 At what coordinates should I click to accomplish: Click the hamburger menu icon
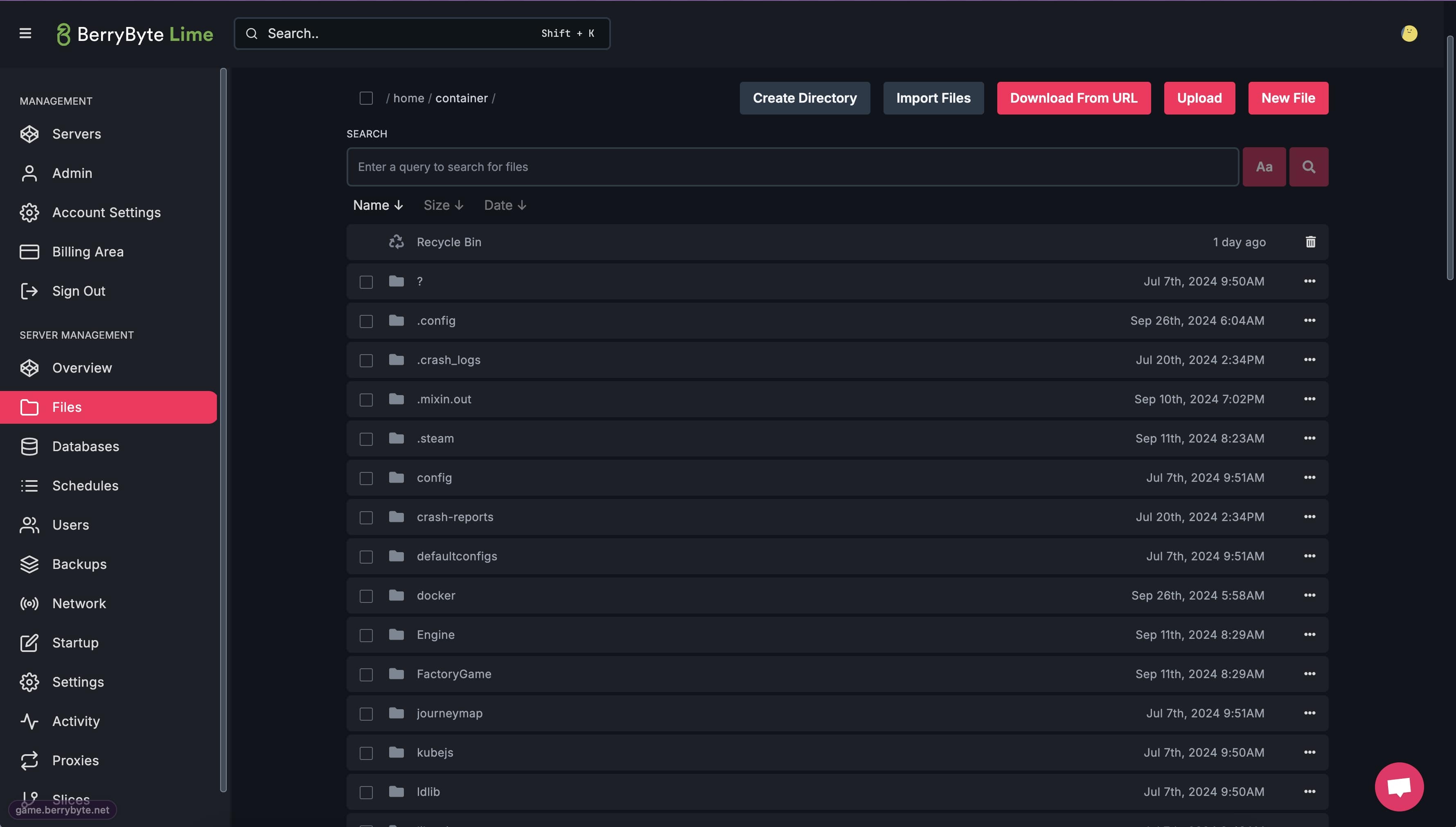tap(25, 34)
